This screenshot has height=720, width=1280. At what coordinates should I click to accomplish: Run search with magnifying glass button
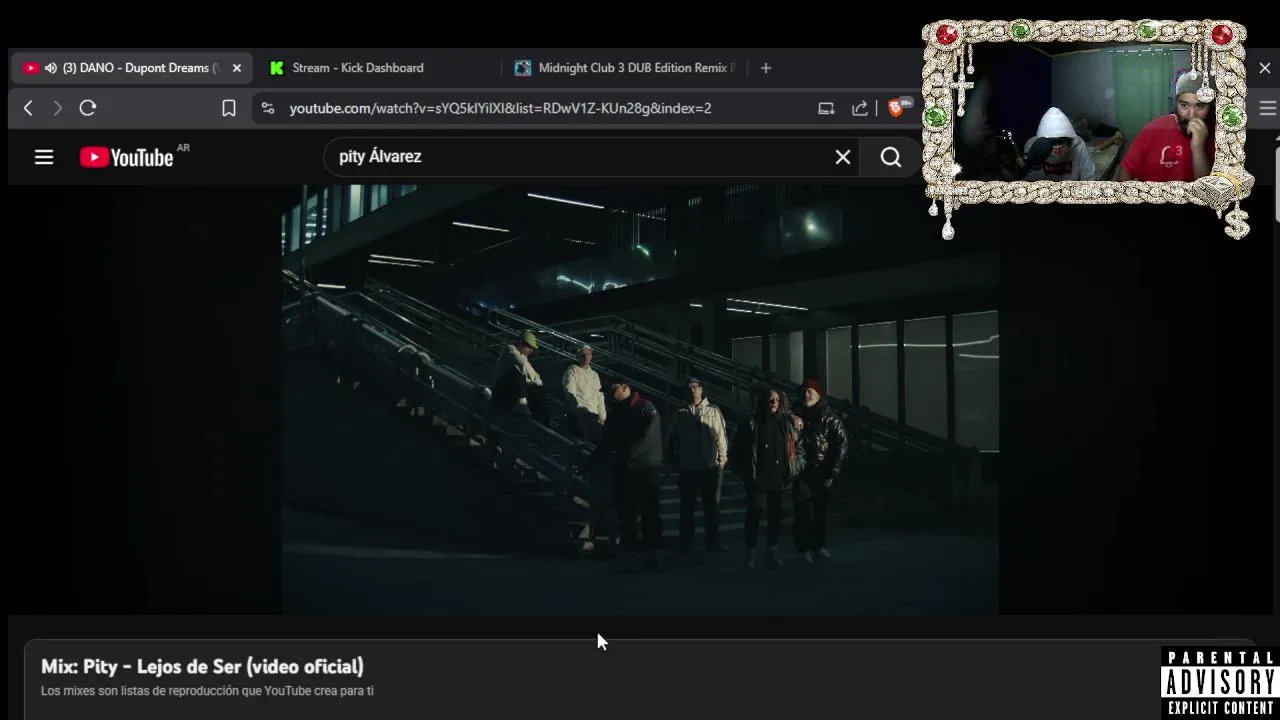[890, 157]
